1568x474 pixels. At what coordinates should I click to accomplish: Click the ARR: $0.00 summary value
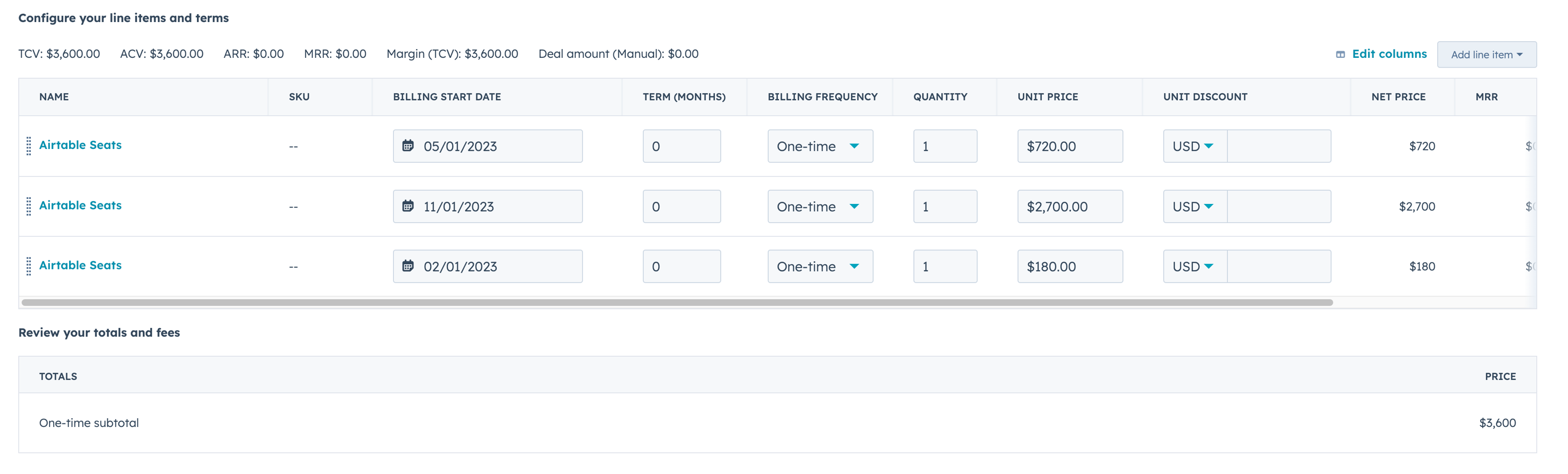tap(254, 53)
